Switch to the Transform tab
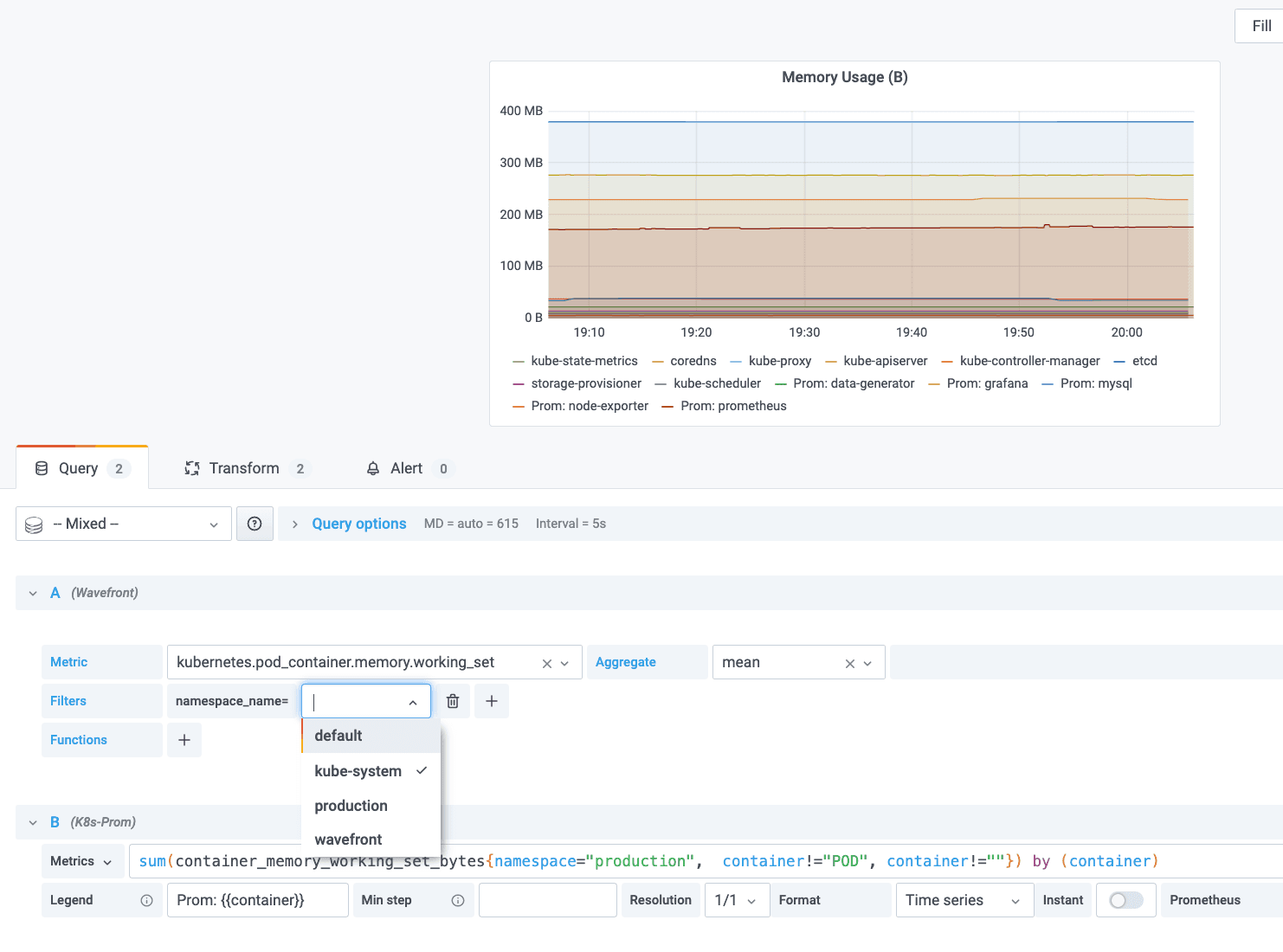The width and height of the screenshot is (1283, 952). pyautogui.click(x=244, y=468)
